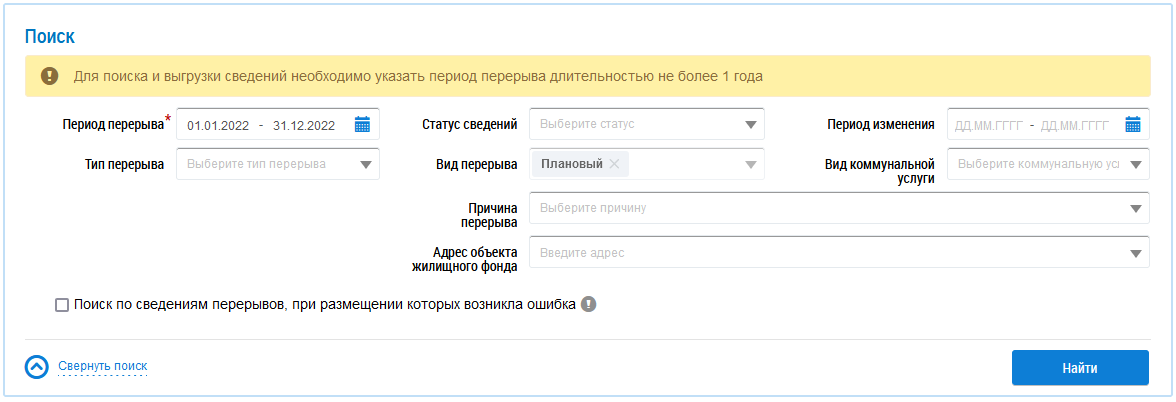This screenshot has width=1176, height=402.
Task: Open calendar for Период перерыва
Action: pos(362,125)
